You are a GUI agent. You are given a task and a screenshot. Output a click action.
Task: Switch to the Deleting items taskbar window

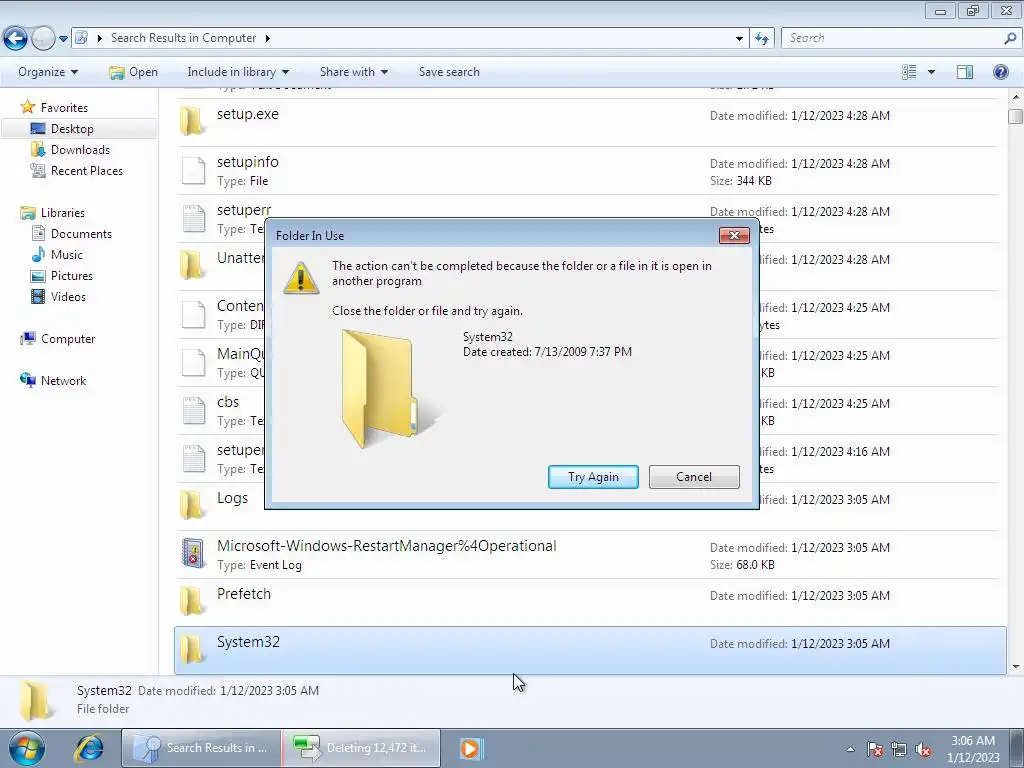click(x=361, y=748)
